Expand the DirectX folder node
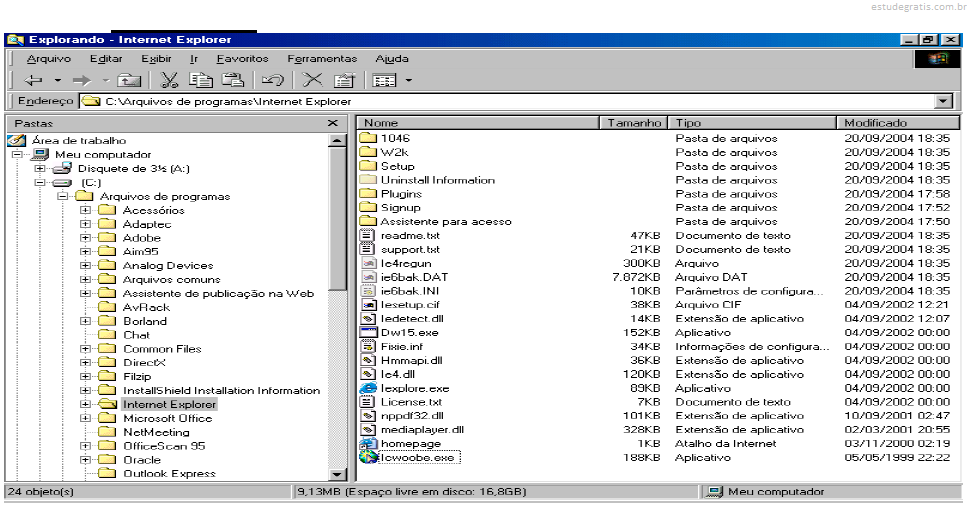The image size is (968, 506). tap(86, 362)
